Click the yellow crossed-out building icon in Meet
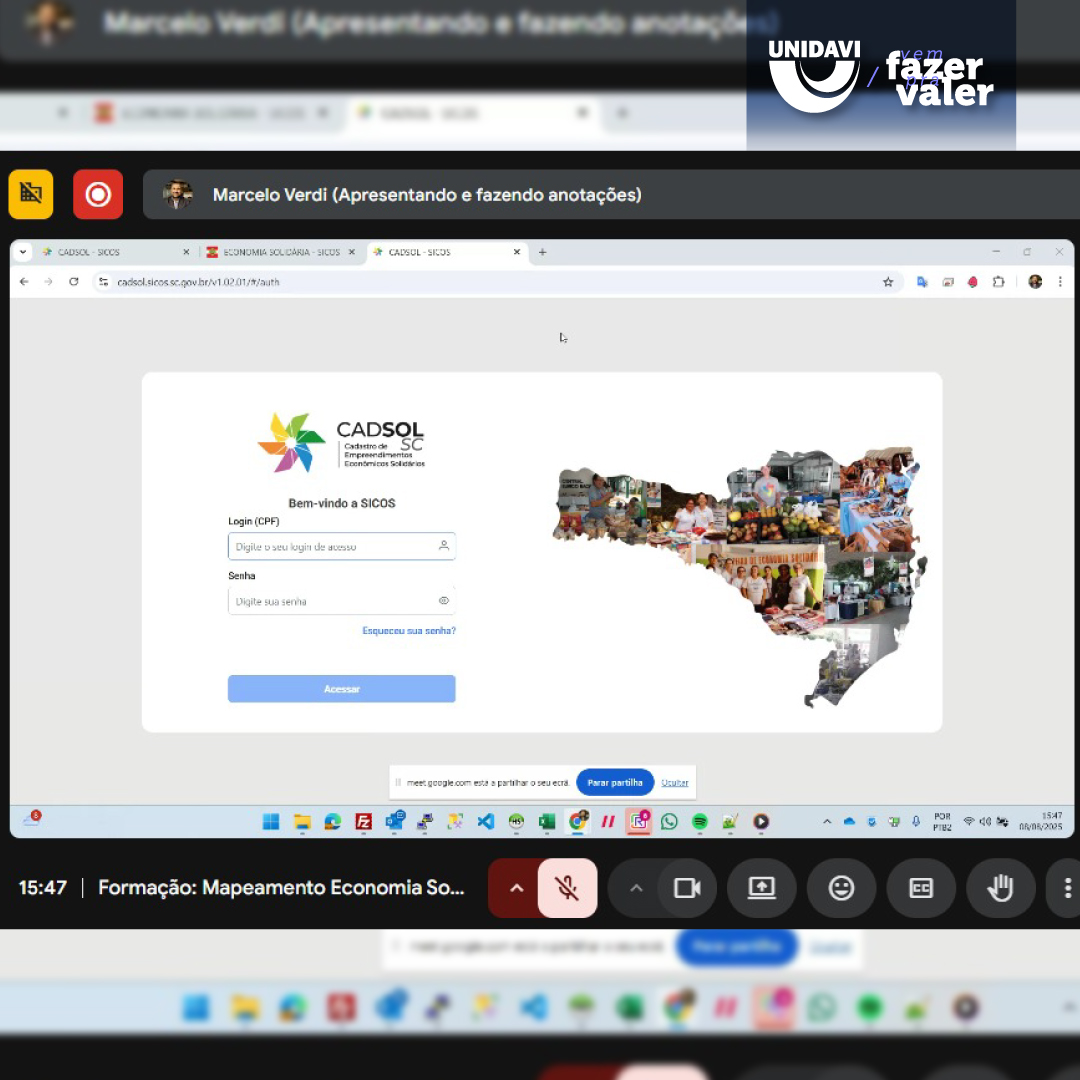Screen dimensions: 1080x1080 (31, 194)
